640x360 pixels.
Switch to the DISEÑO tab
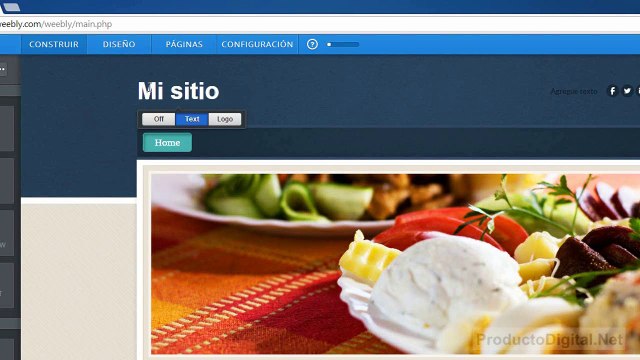(119, 44)
